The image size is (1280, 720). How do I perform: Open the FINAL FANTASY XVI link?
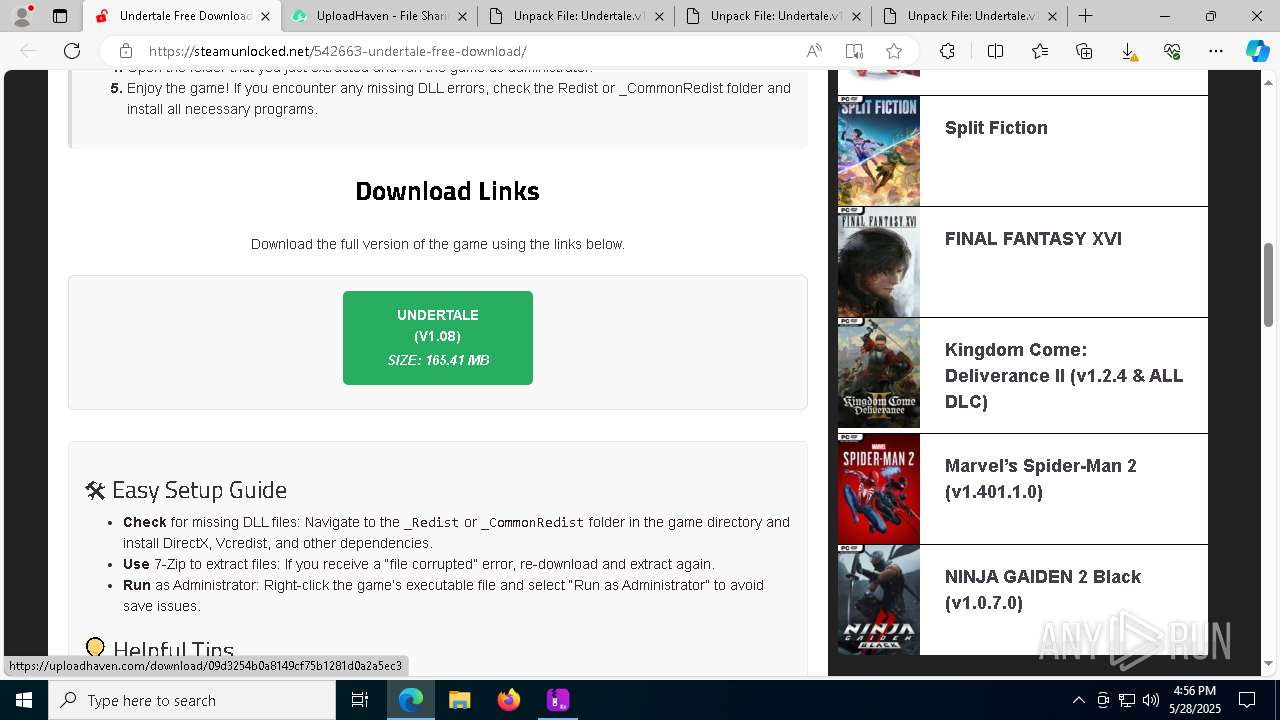click(1033, 239)
